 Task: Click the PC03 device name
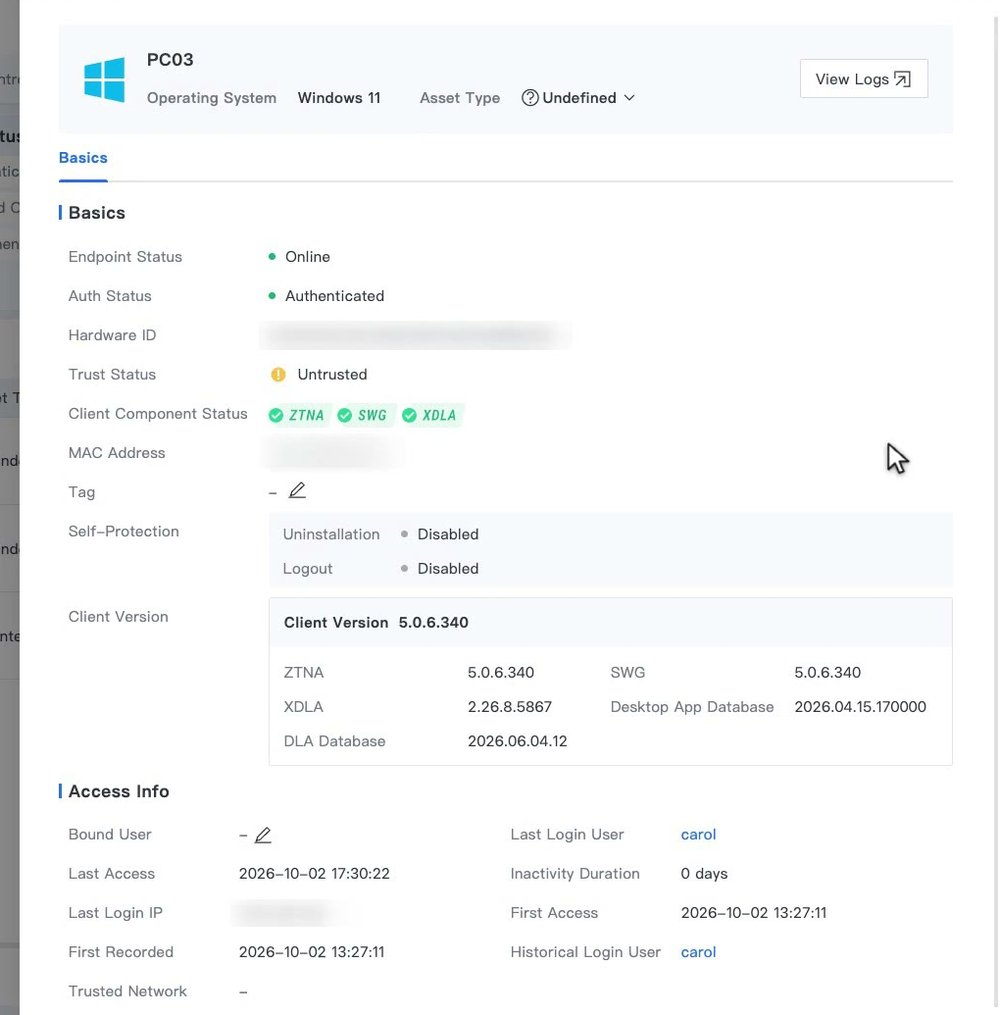170,60
